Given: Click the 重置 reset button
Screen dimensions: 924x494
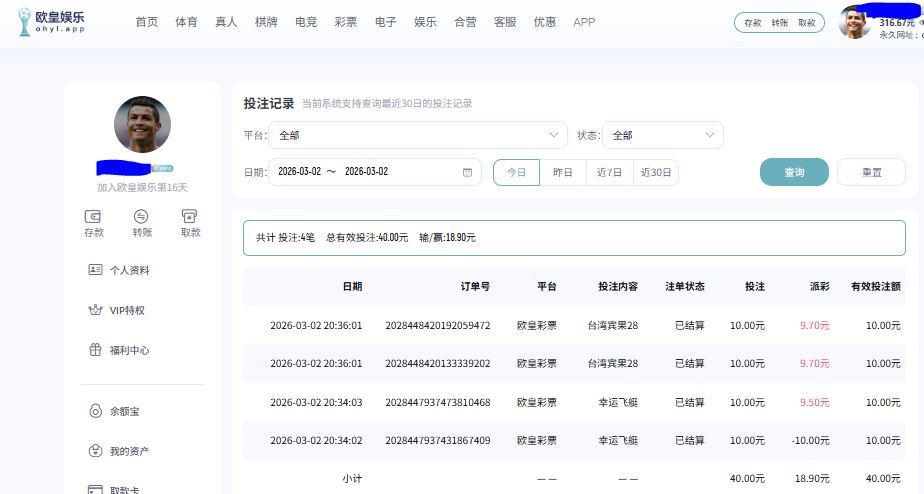Looking at the screenshot, I should coord(871,172).
